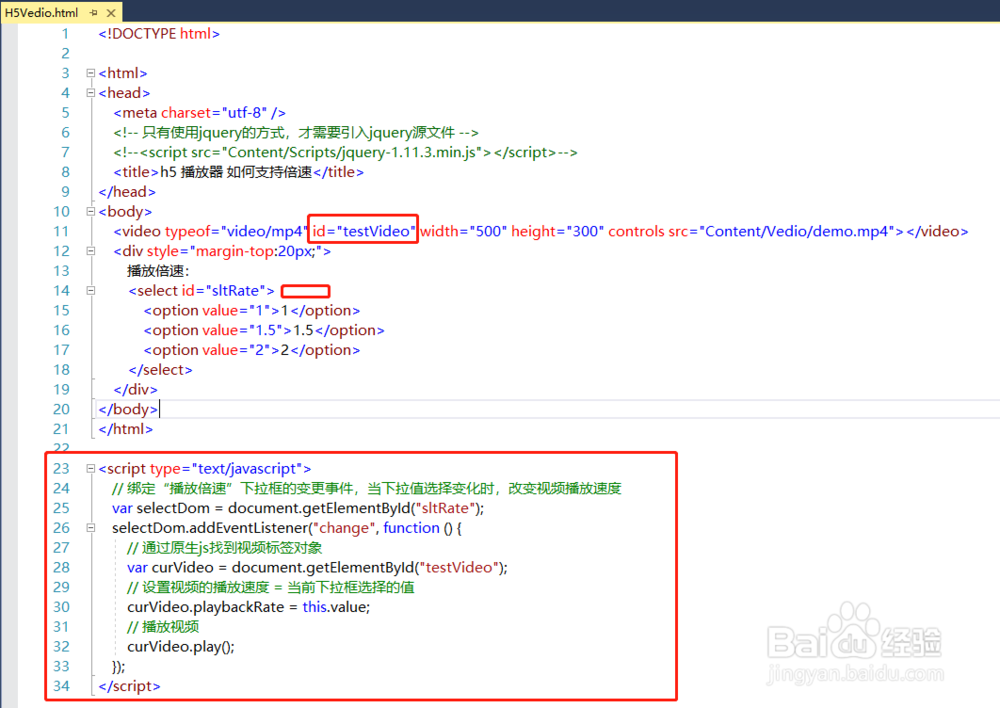Click the closing head tag
The image size is (1000, 708).
point(127,192)
